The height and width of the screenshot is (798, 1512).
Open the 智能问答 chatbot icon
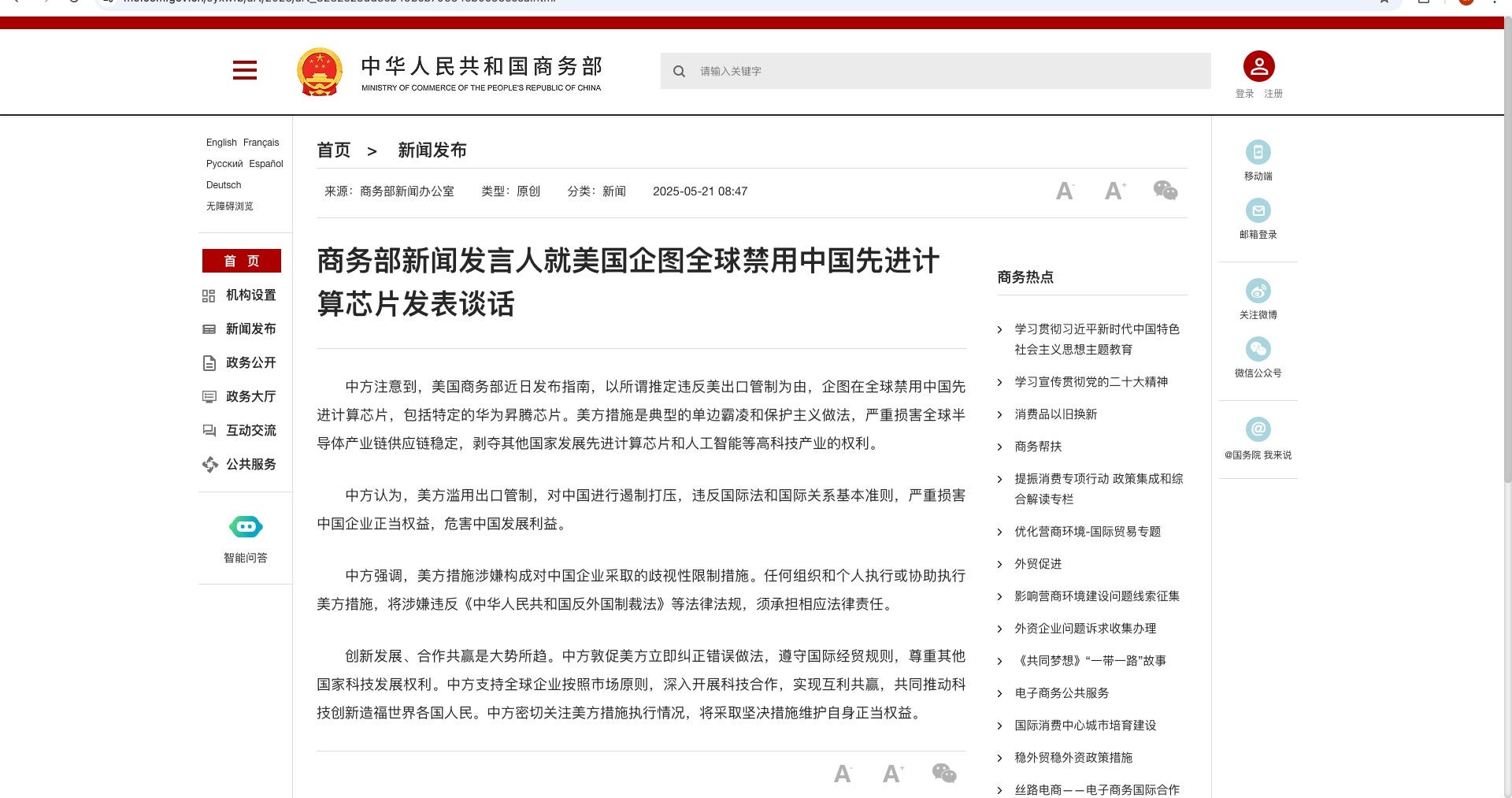(246, 526)
